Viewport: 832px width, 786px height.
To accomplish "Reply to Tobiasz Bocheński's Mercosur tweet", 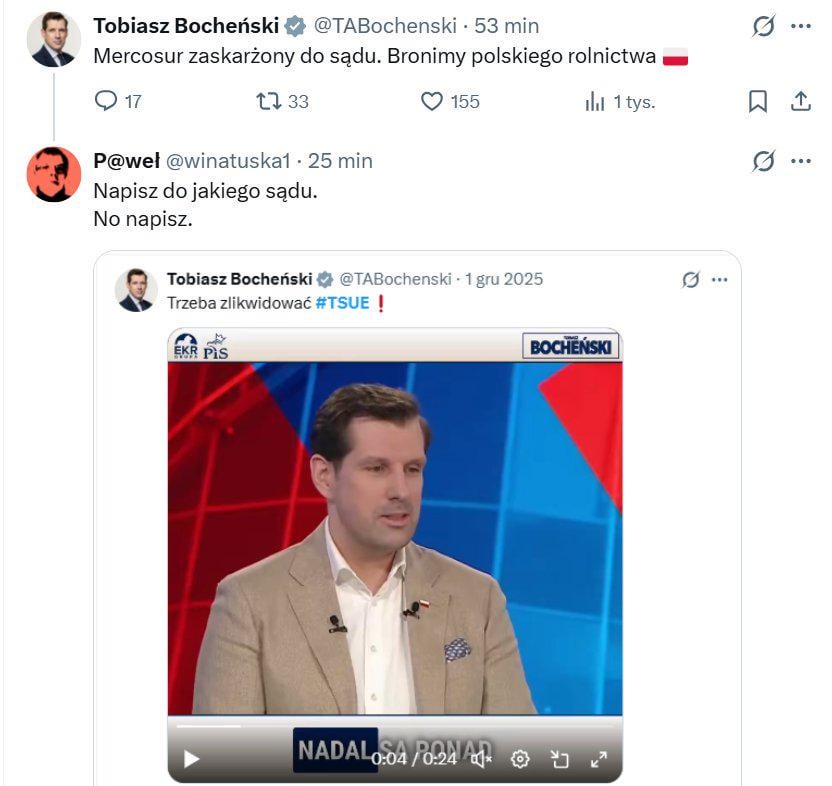I will [x=105, y=101].
